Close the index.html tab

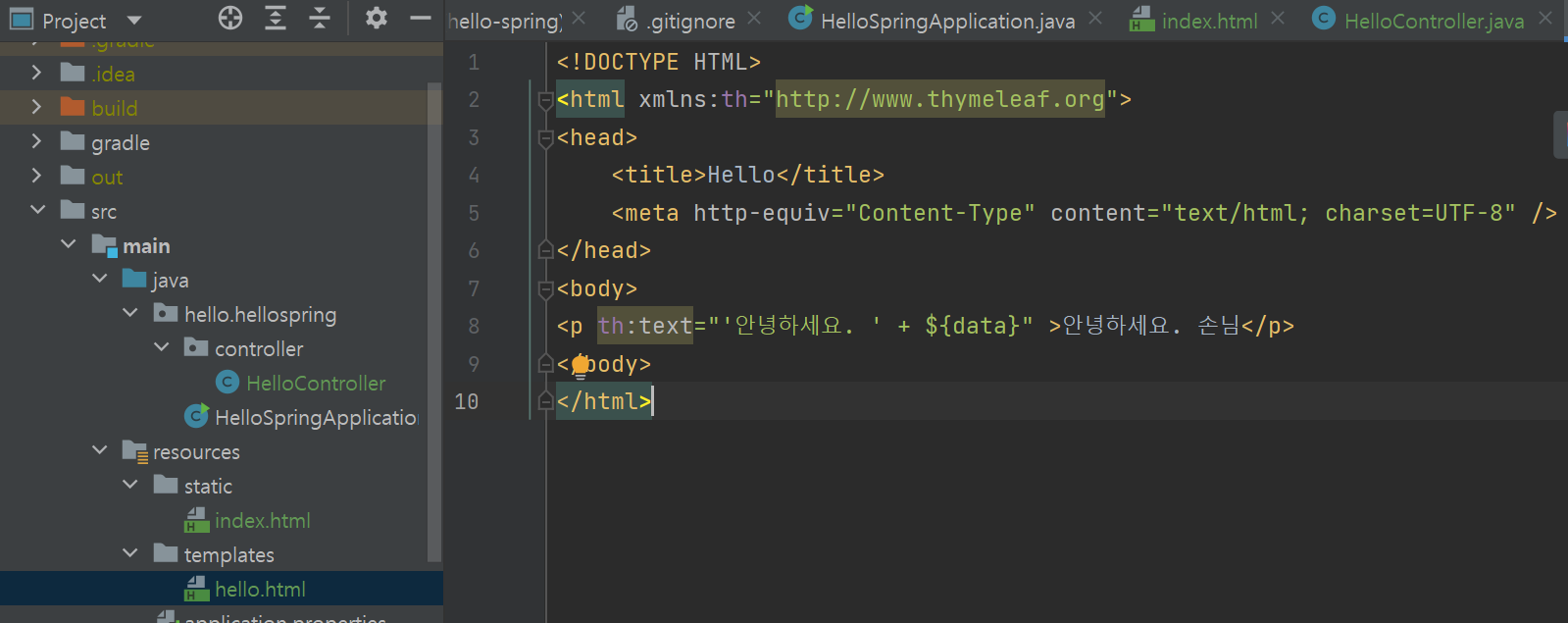1277,18
